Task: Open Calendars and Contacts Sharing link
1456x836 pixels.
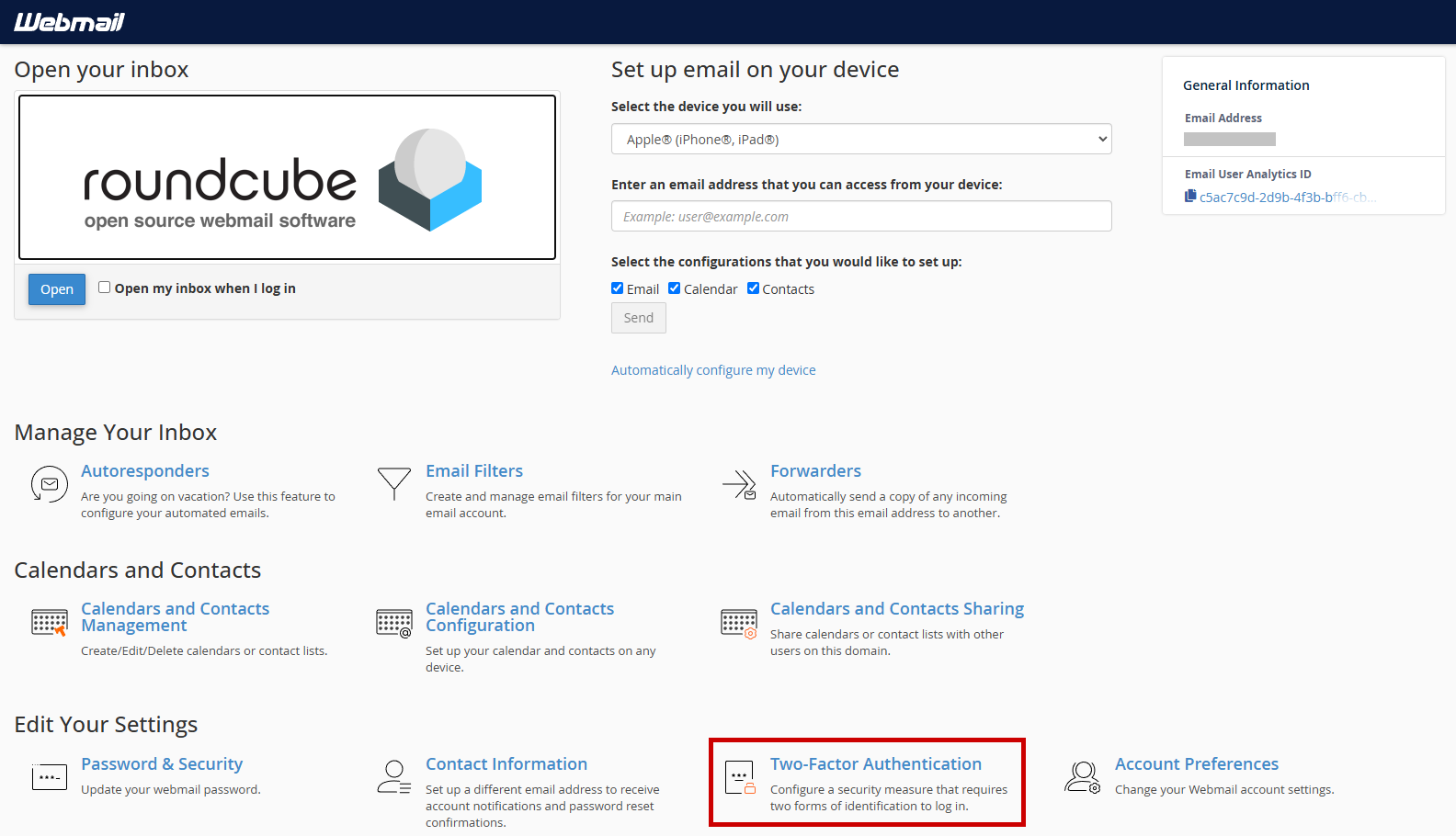Action: [897, 609]
